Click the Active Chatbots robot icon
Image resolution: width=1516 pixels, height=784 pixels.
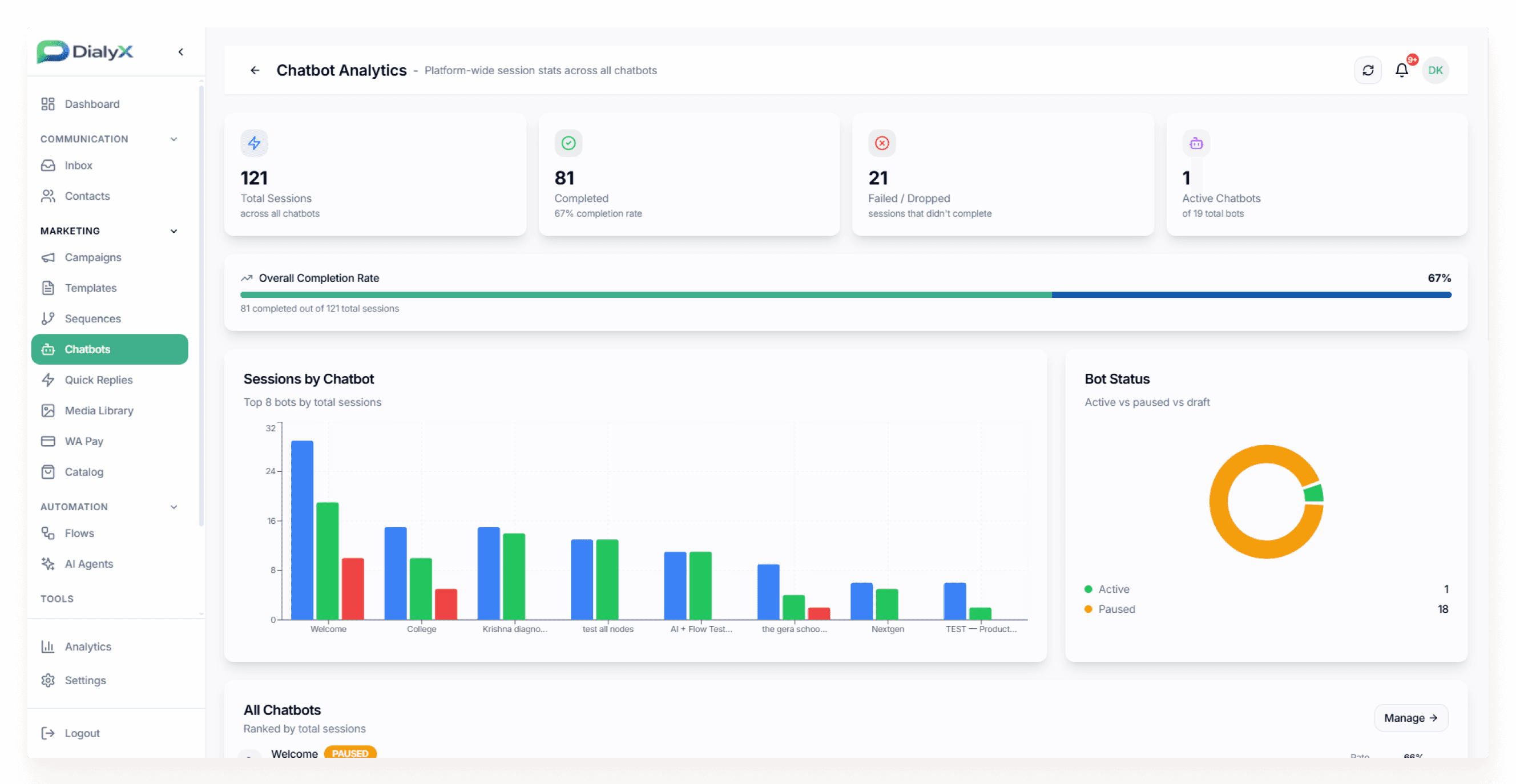tap(1196, 143)
